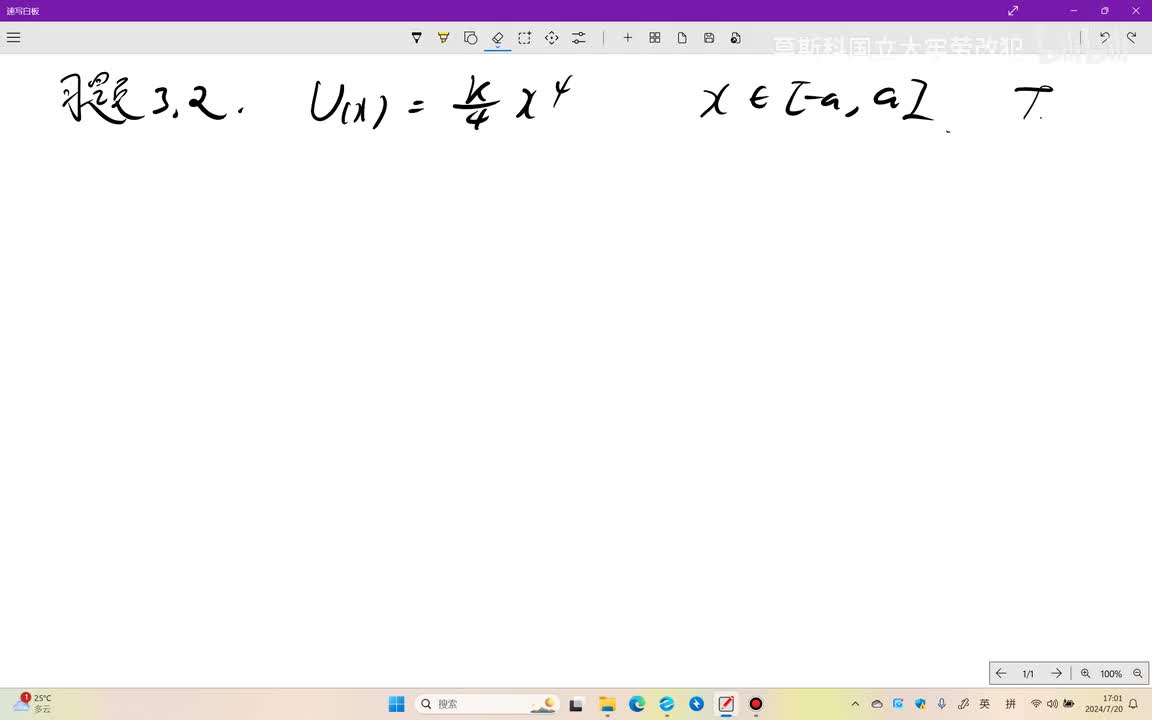Click the 1/1 page indicator
Screen dimensions: 1152x720
(1028, 674)
